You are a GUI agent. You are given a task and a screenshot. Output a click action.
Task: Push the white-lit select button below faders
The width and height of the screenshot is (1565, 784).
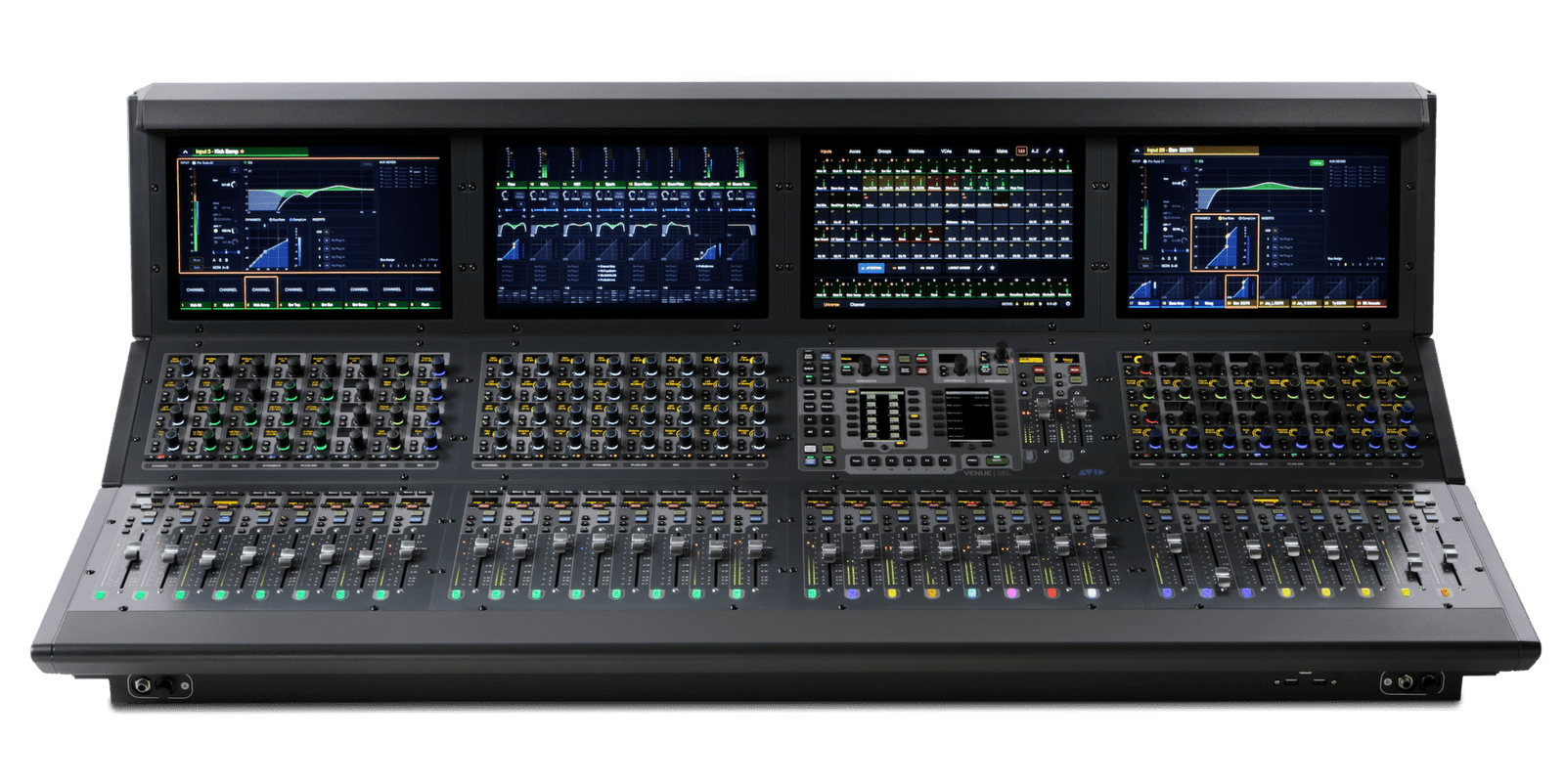click(1092, 592)
